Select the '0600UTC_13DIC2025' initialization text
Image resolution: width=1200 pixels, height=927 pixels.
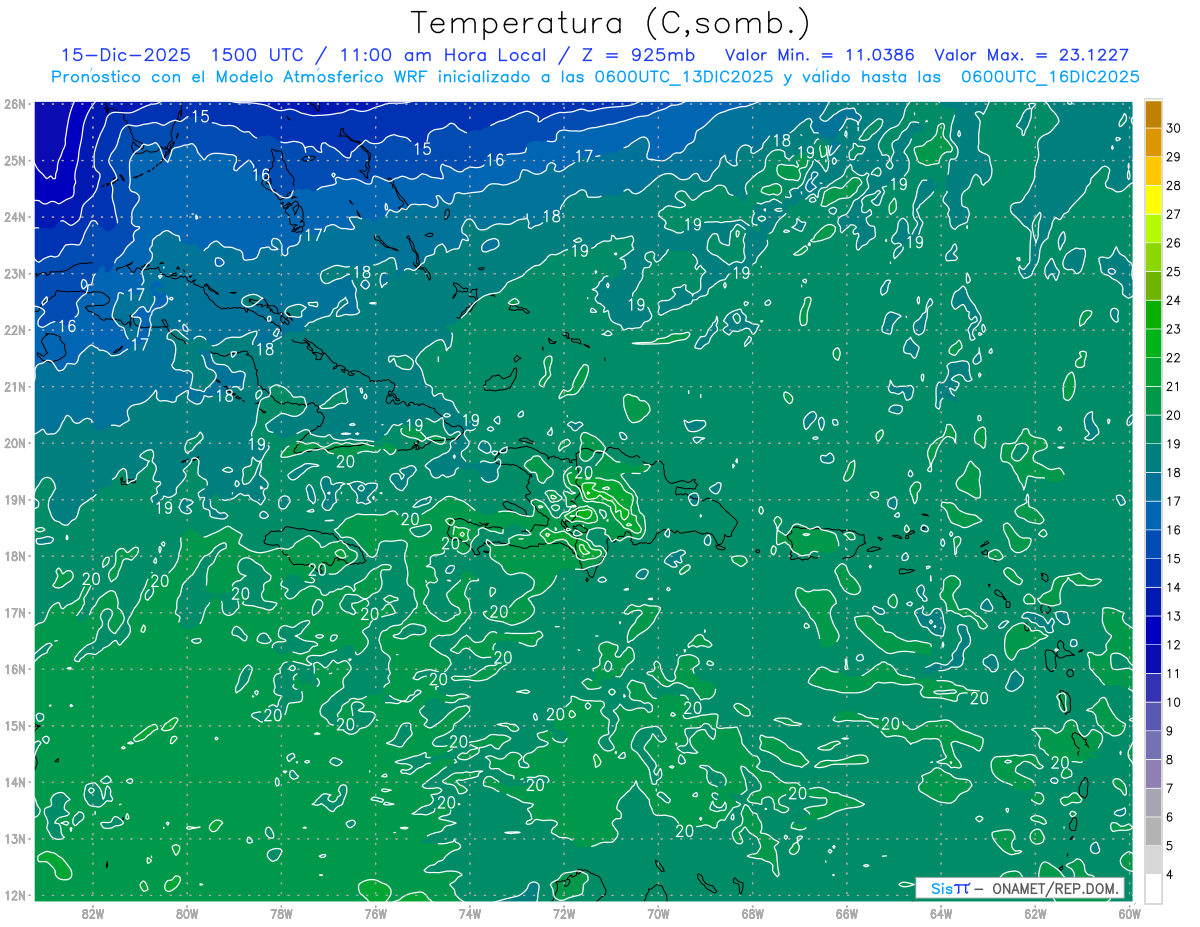tap(685, 77)
